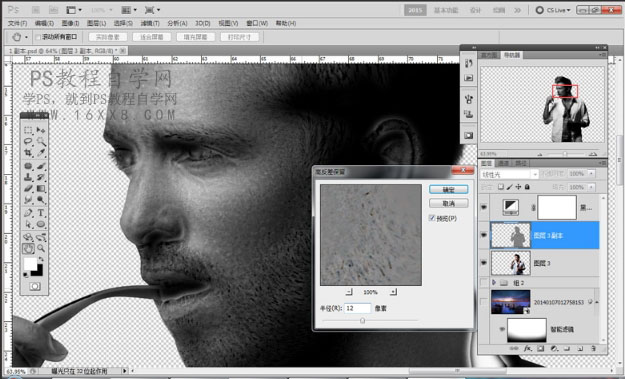Select the Blur tool
This screenshot has width=625, height=379.
pyautogui.click(x=28, y=200)
